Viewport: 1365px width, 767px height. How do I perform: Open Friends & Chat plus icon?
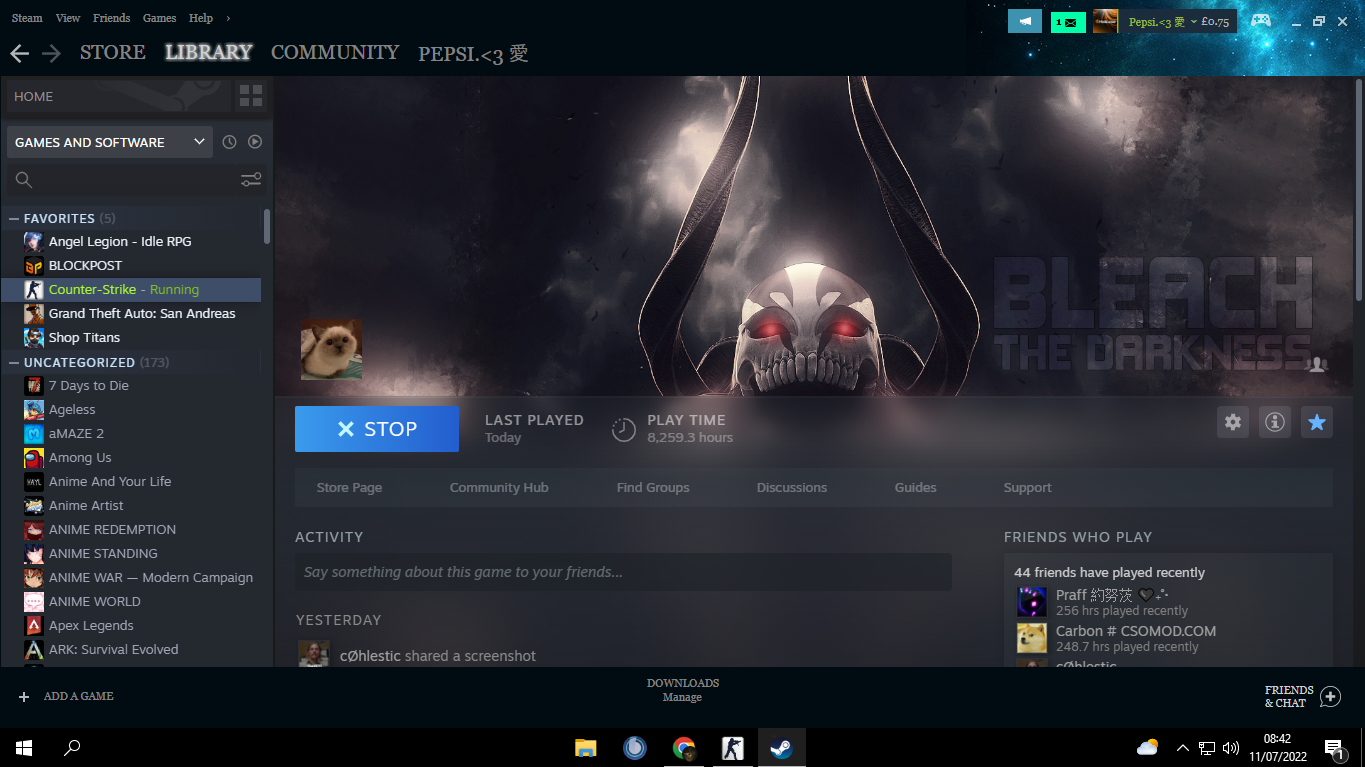1330,696
